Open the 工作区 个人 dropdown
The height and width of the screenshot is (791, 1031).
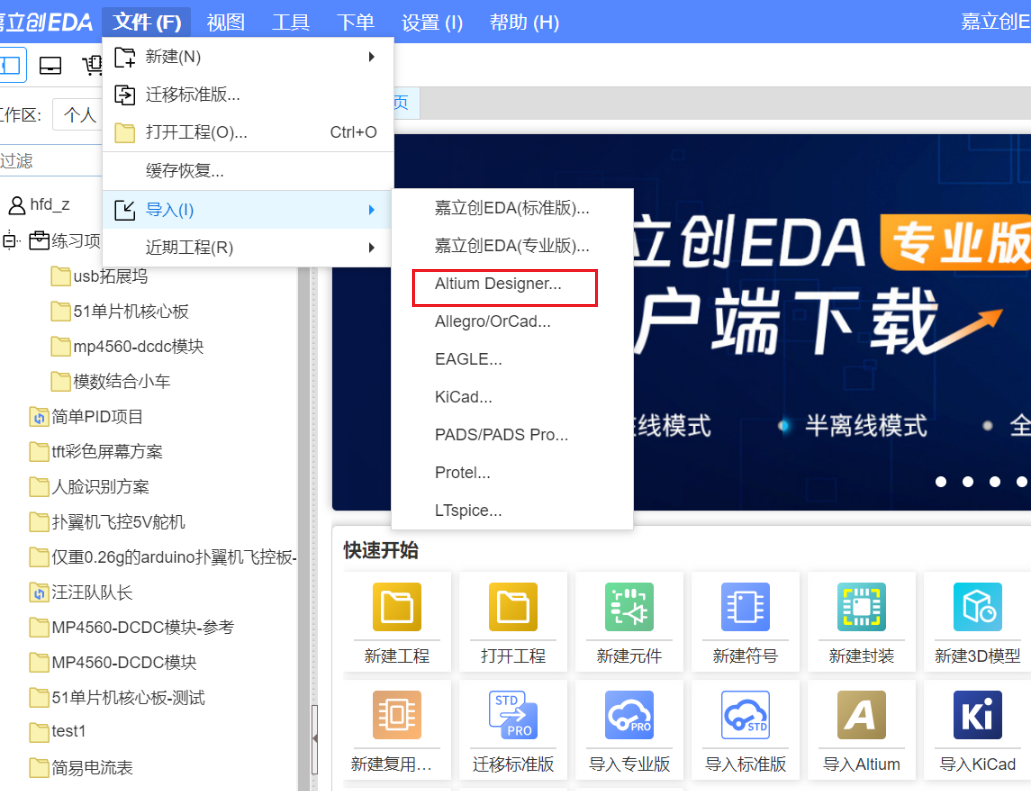78,115
